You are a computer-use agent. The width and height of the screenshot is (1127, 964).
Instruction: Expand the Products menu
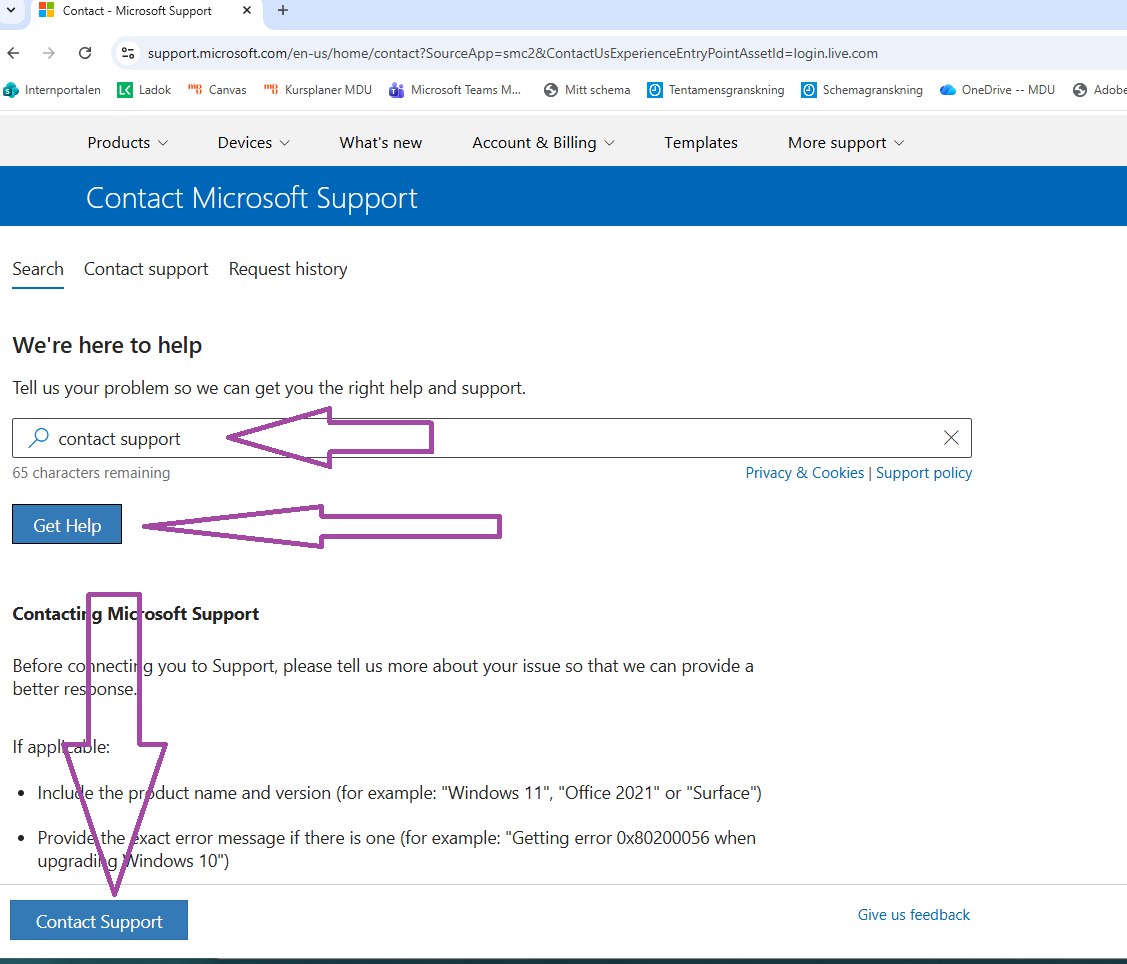point(127,143)
